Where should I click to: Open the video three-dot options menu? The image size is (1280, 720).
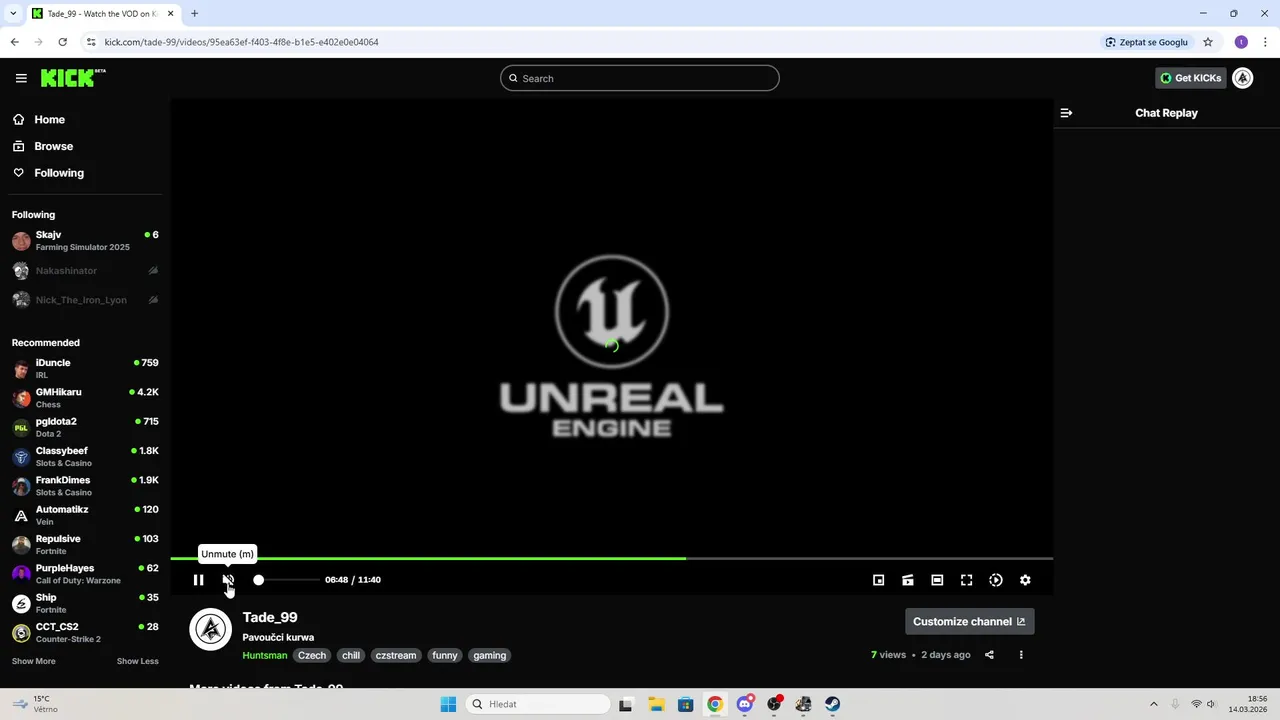click(x=1021, y=655)
